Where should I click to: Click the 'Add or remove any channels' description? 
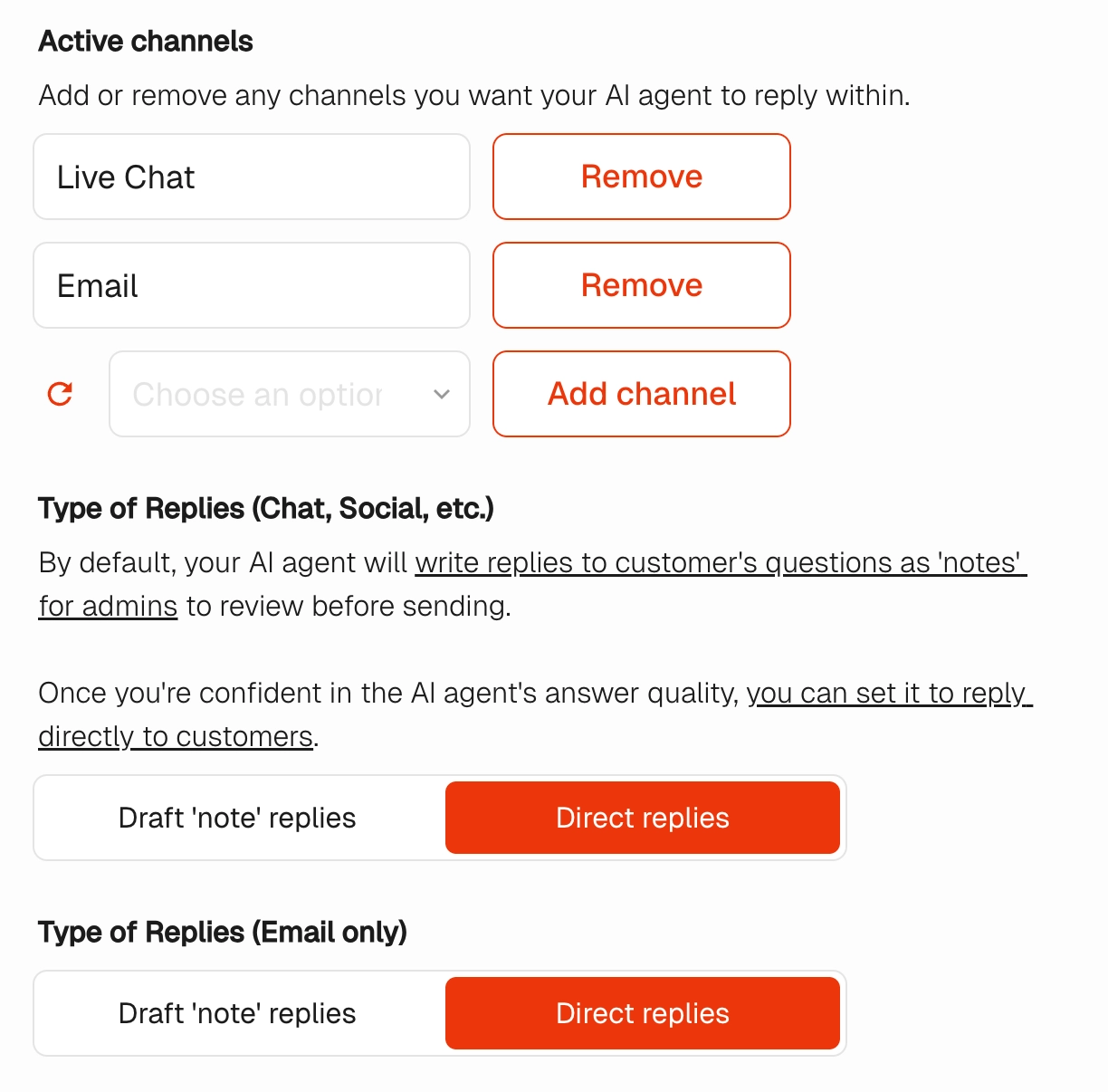click(x=474, y=95)
